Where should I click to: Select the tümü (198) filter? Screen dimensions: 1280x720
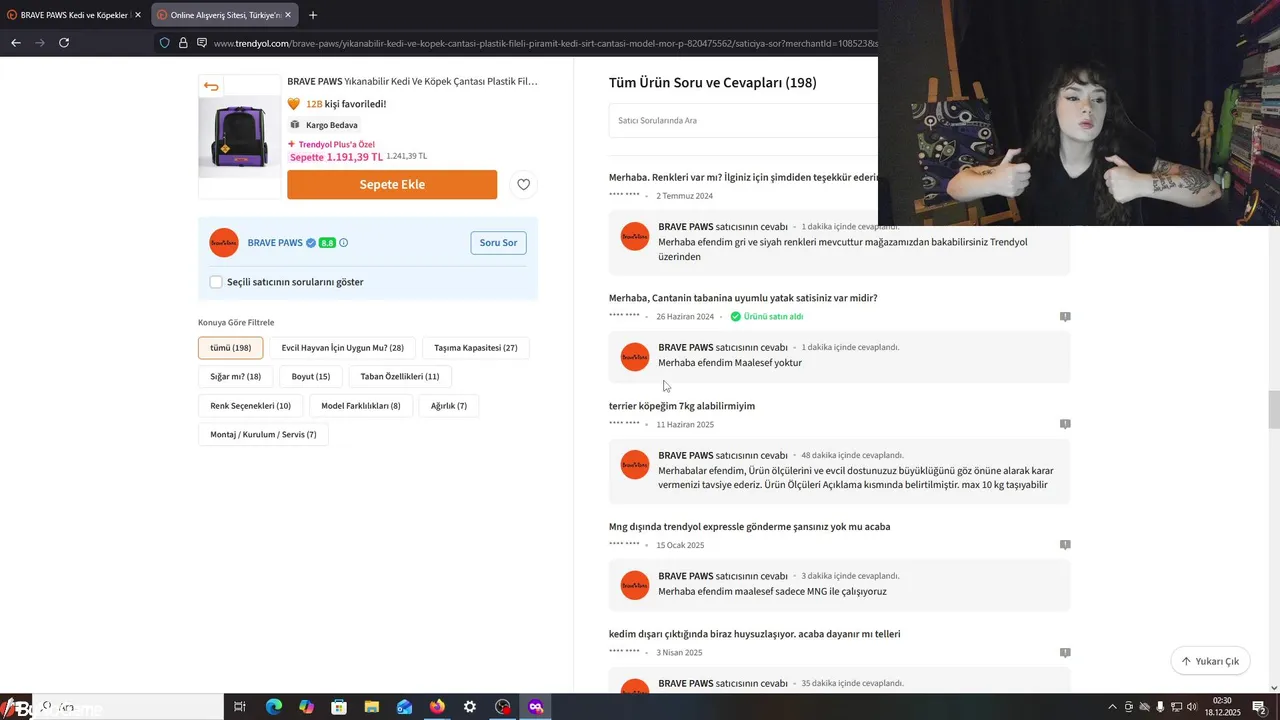(231, 348)
